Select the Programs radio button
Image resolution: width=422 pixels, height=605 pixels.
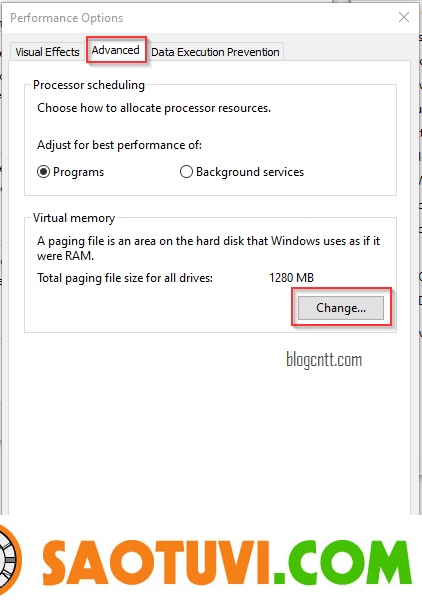click(71, 172)
